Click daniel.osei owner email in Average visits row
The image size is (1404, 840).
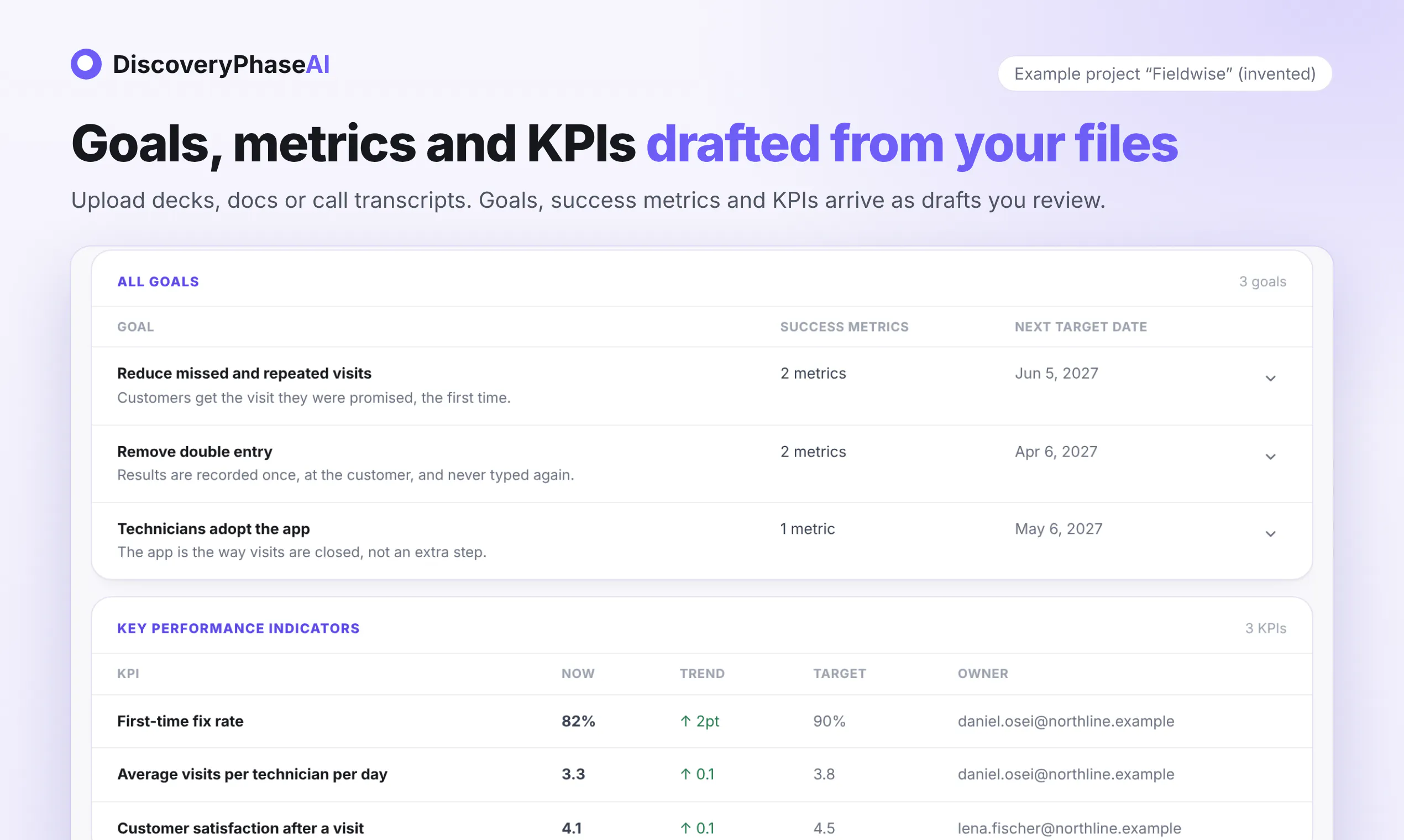(1066, 774)
